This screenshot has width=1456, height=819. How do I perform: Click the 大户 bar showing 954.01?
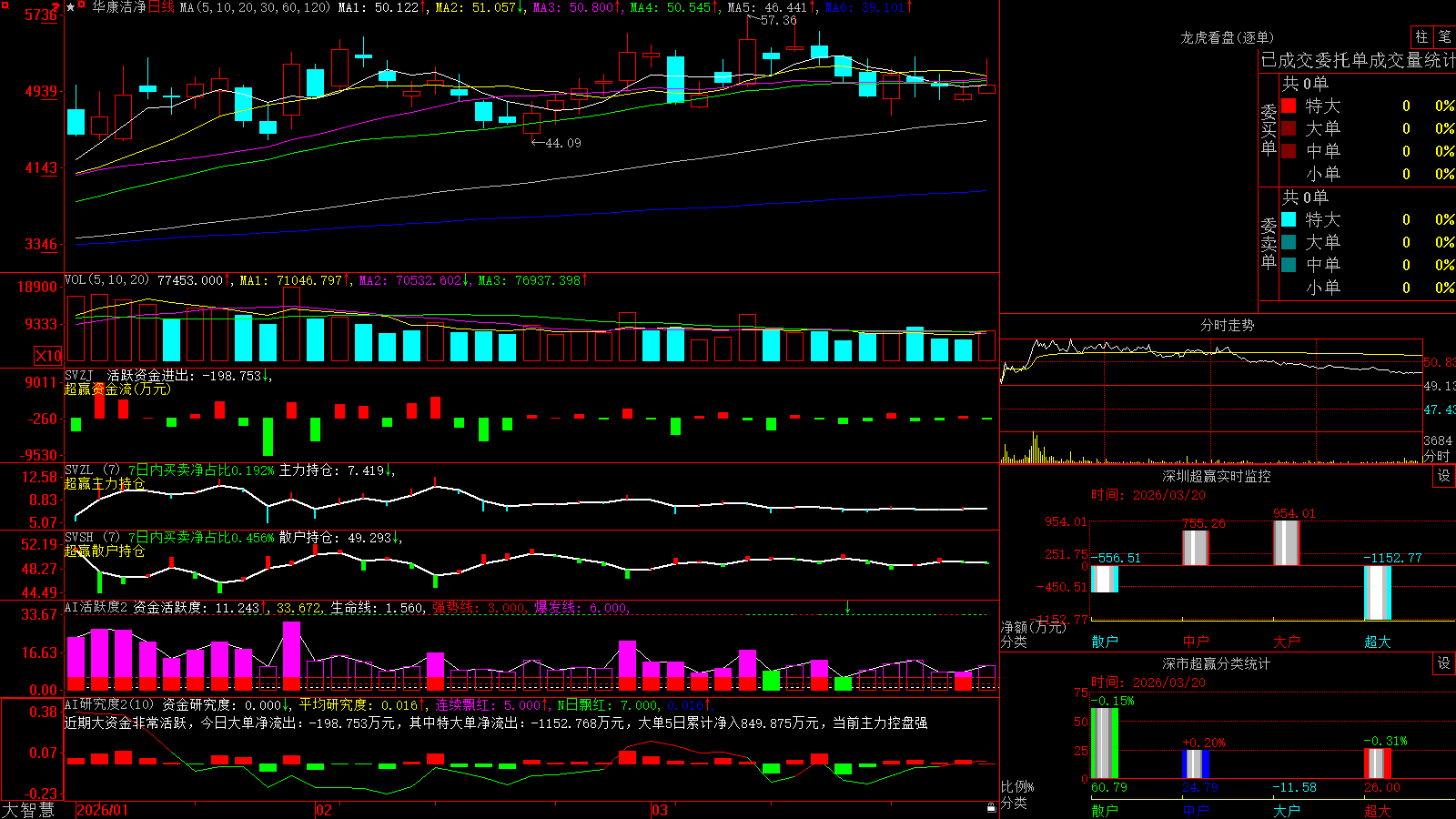[1286, 543]
